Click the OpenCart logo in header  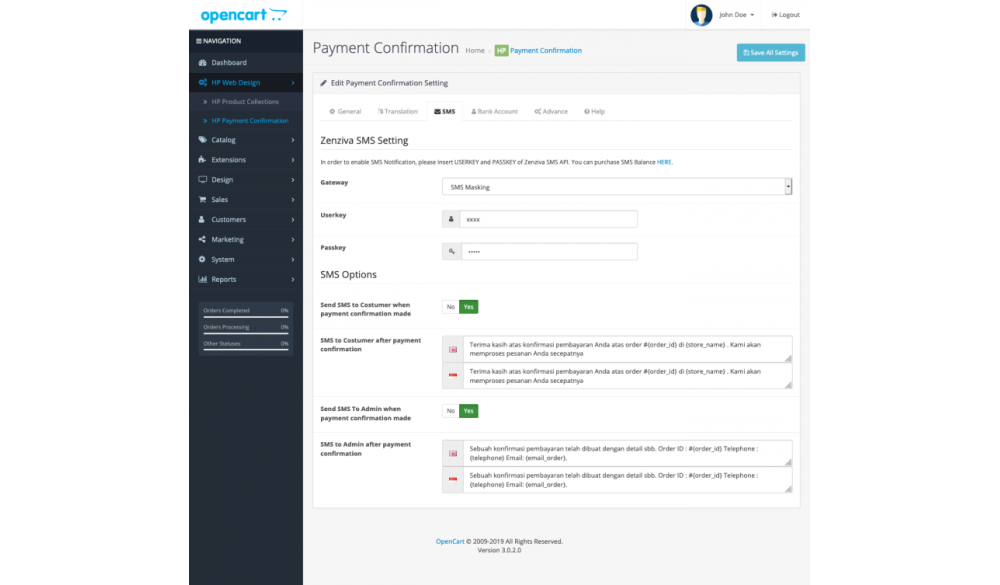point(243,15)
